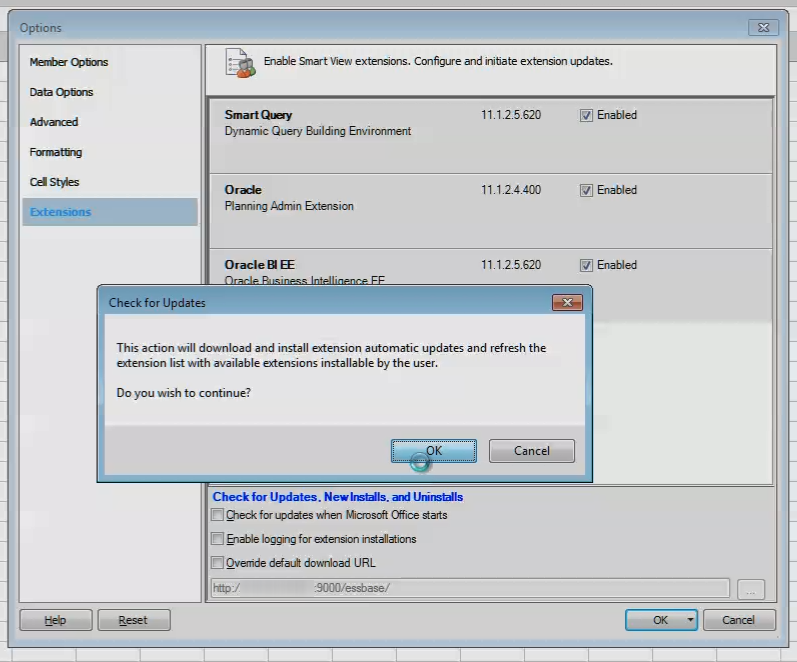
Task: Click the download URL input field
Action: pos(470,588)
